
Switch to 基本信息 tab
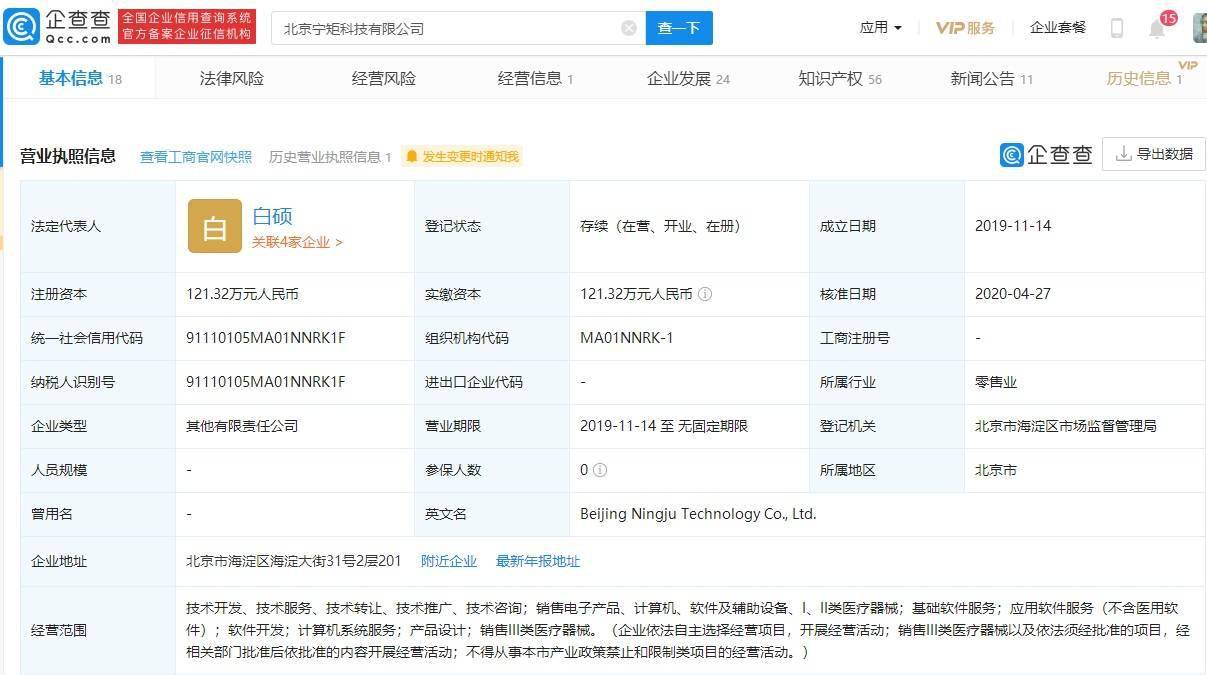tap(80, 78)
